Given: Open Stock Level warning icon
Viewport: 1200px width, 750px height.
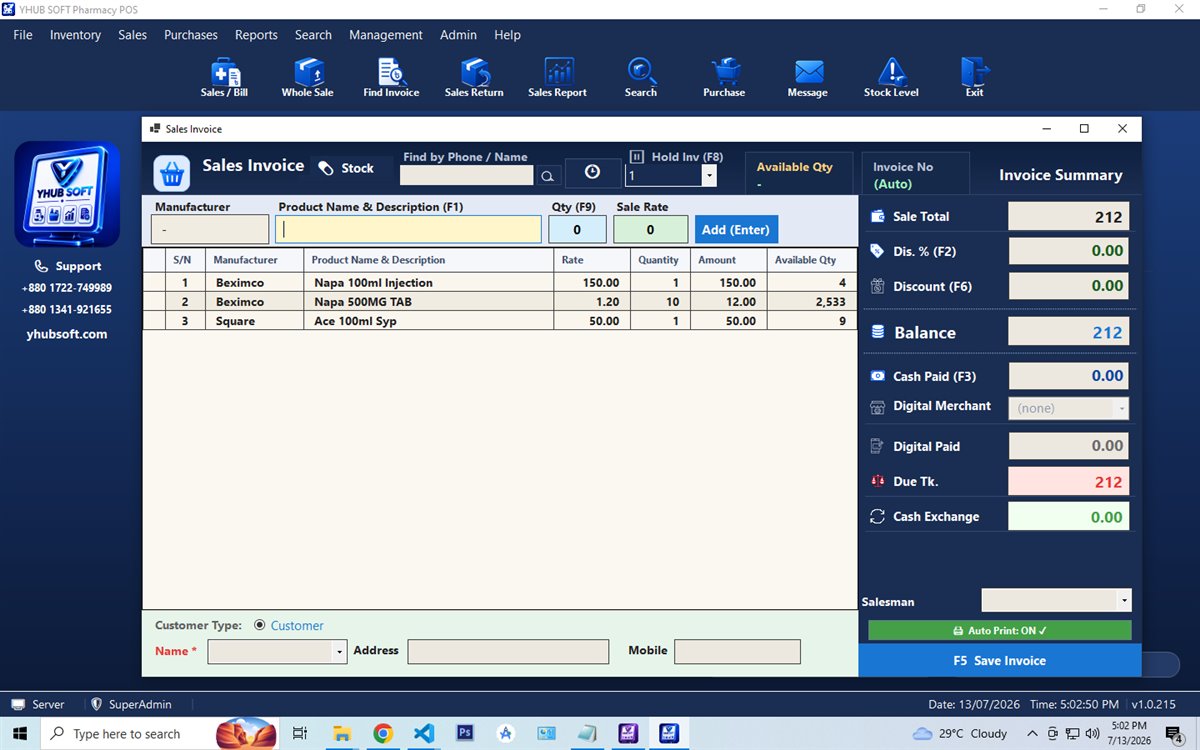Looking at the screenshot, I should tap(891, 77).
